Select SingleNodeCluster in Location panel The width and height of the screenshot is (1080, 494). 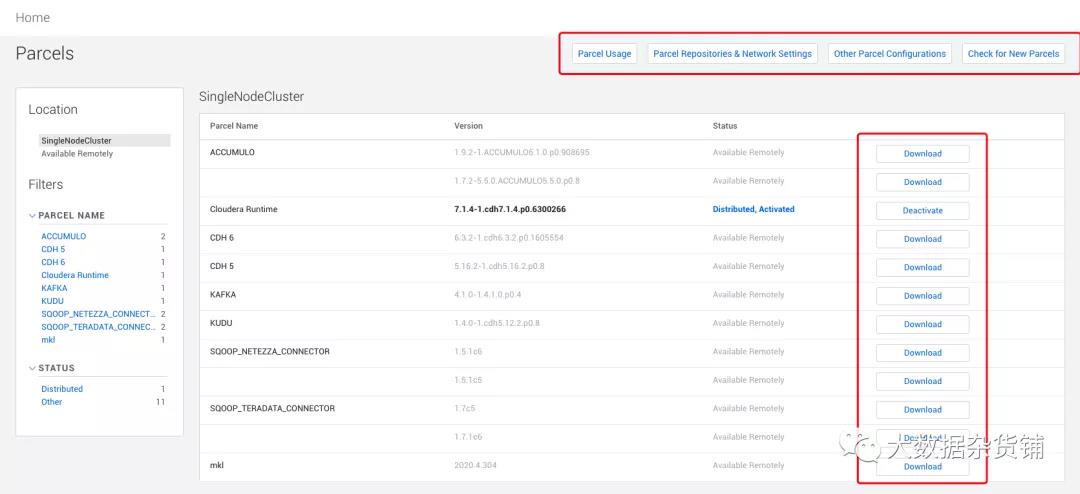point(105,141)
